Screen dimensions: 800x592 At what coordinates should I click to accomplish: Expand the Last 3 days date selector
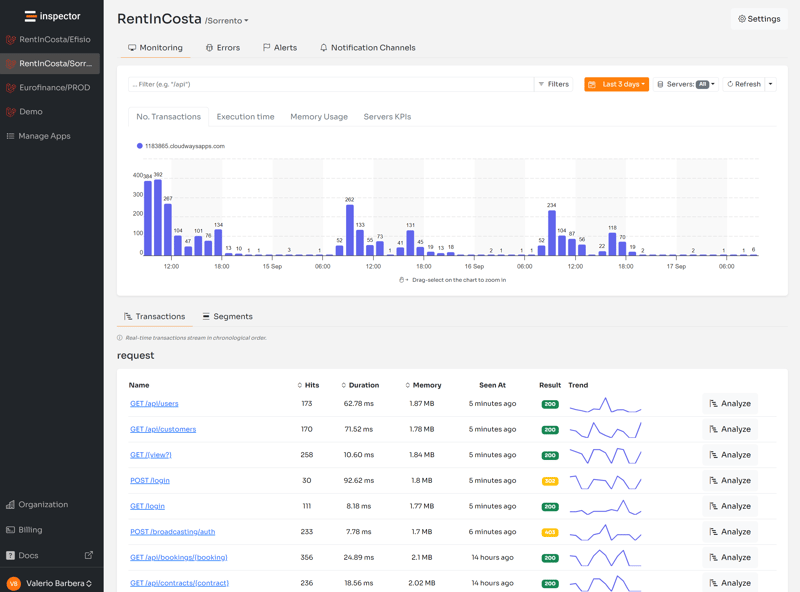(614, 84)
